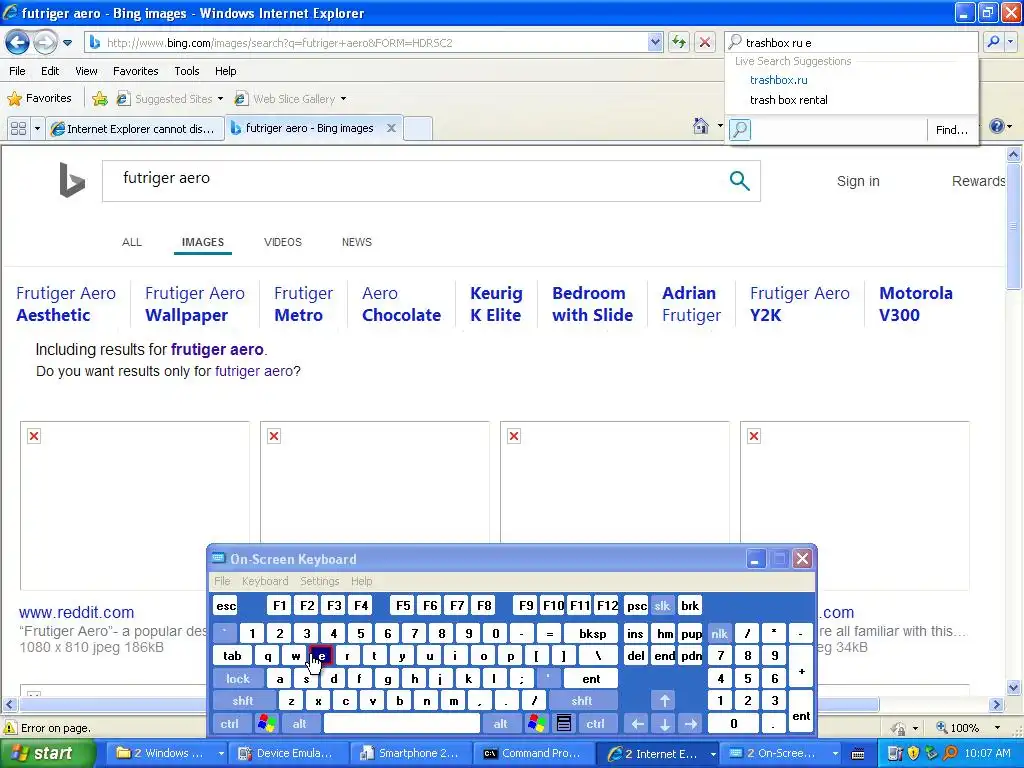The width and height of the screenshot is (1024, 768).
Task: Click the trashbox ru e search box
Action: point(852,42)
